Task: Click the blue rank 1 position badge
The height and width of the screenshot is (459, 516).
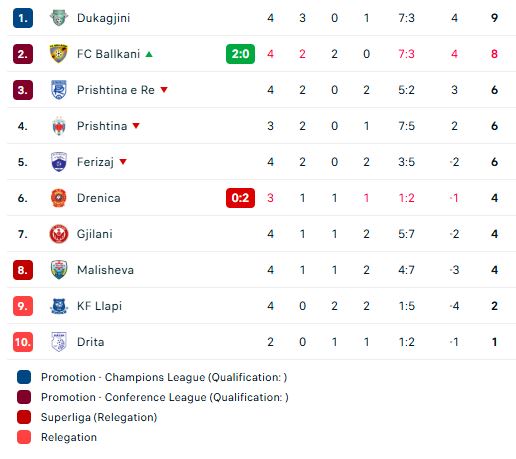Action: coord(23,18)
